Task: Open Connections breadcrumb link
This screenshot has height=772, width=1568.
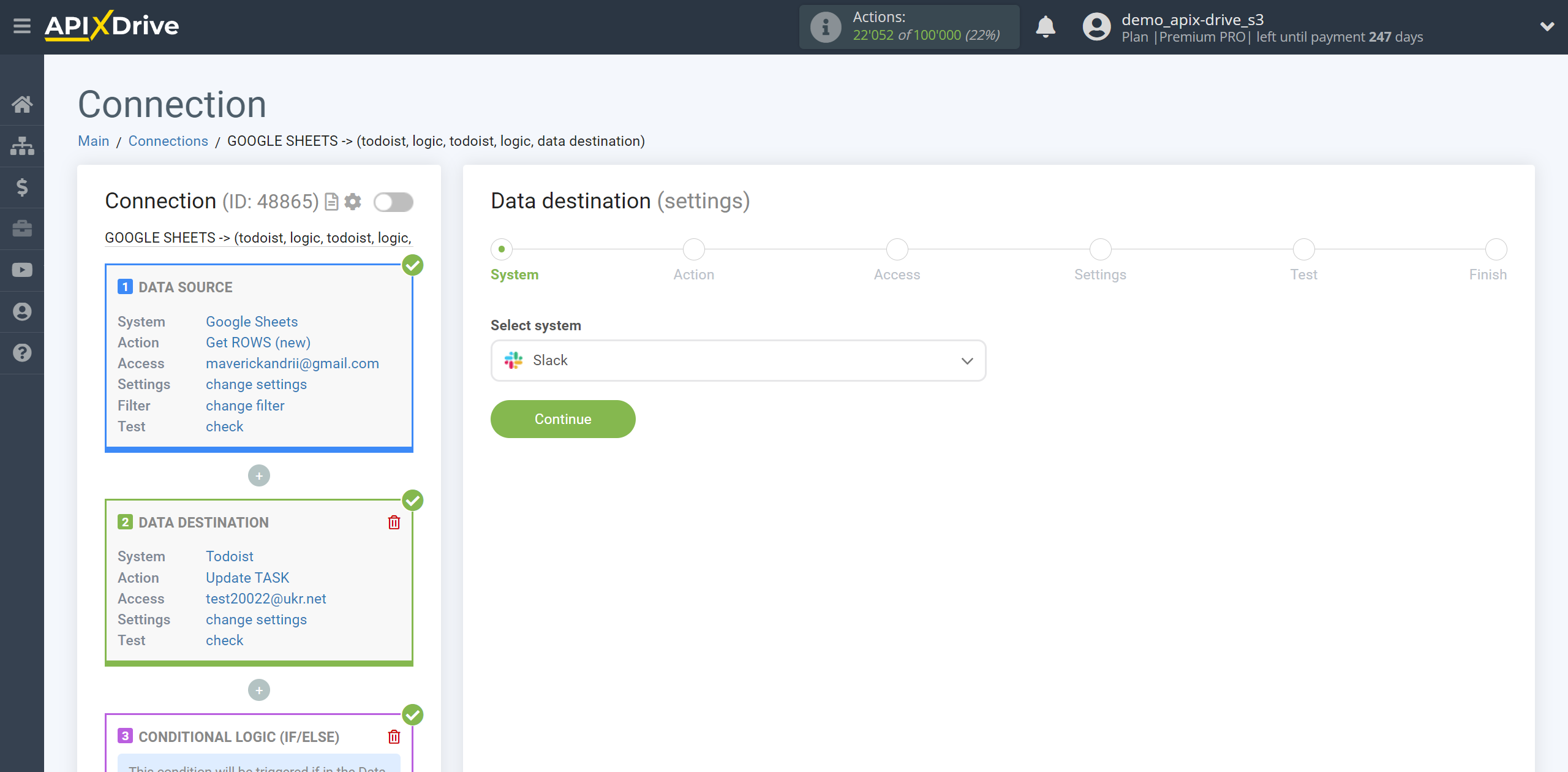Action: [168, 141]
